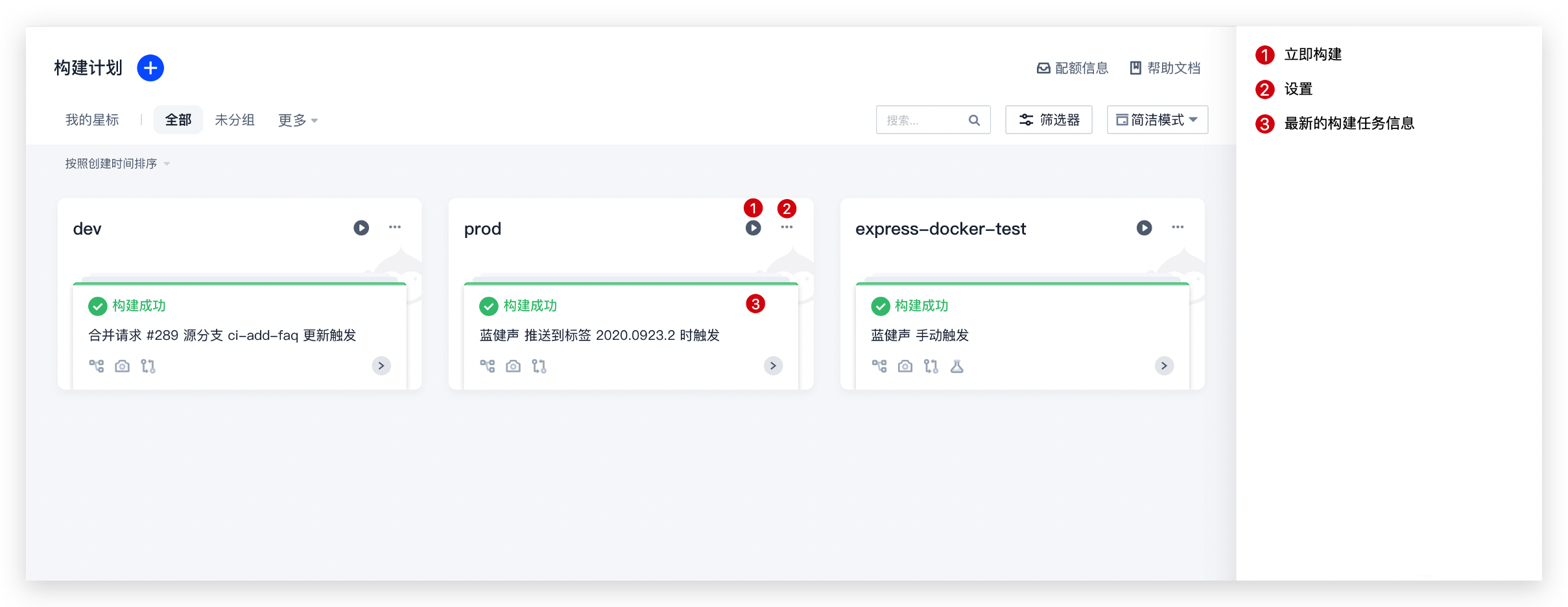Click the 构建计划 page heading
The width and height of the screenshot is (1568, 607).
(x=88, y=68)
